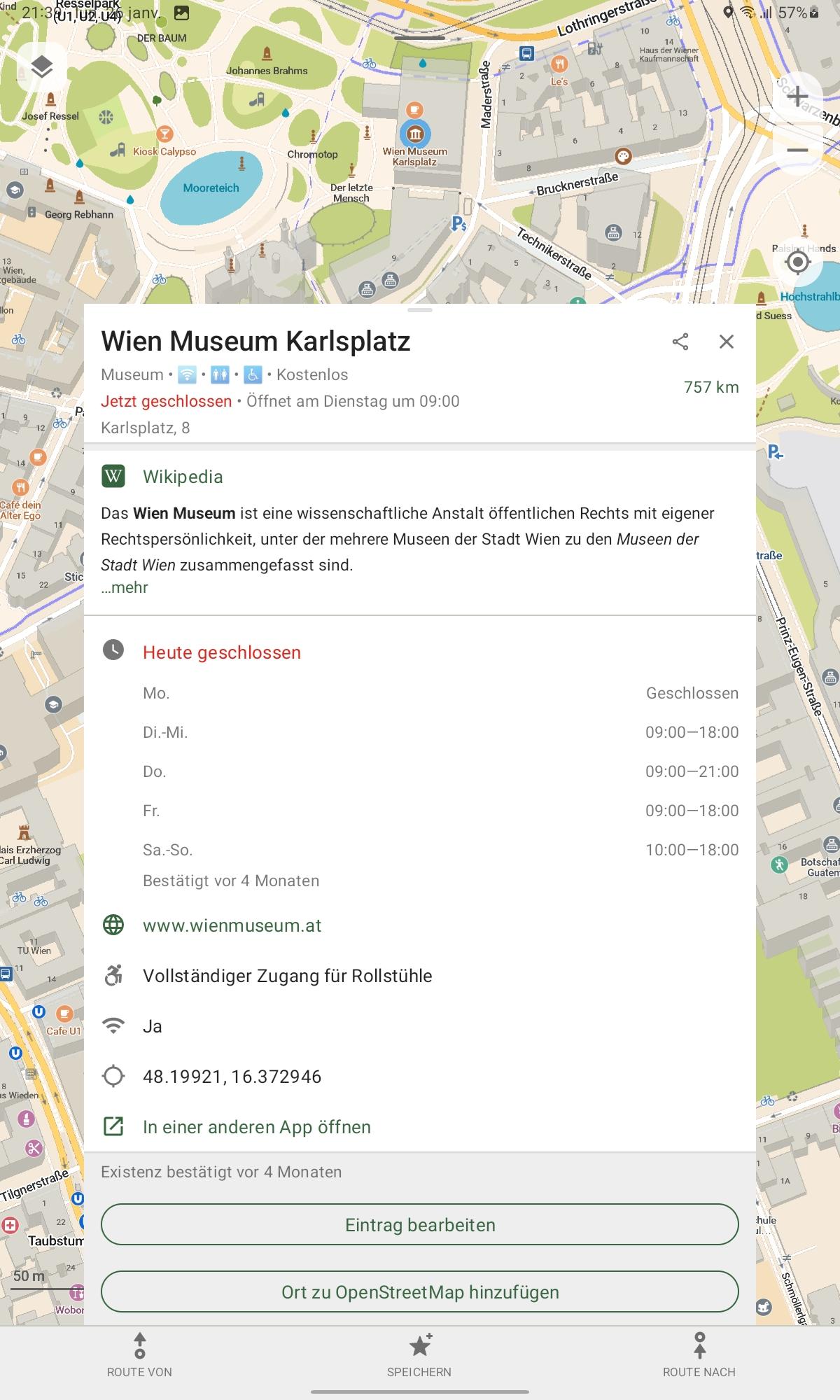Select Route von tab

(139, 1355)
